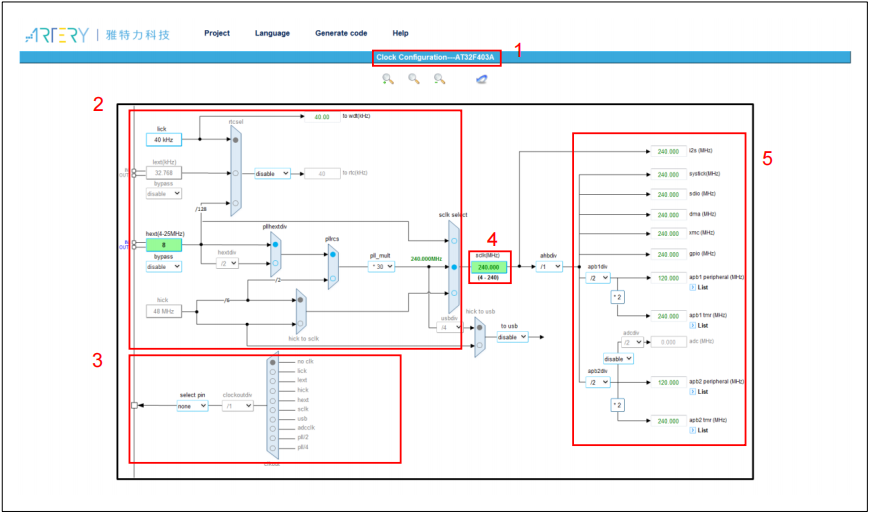Expand apb2 tmr List arrow icon

[692, 430]
